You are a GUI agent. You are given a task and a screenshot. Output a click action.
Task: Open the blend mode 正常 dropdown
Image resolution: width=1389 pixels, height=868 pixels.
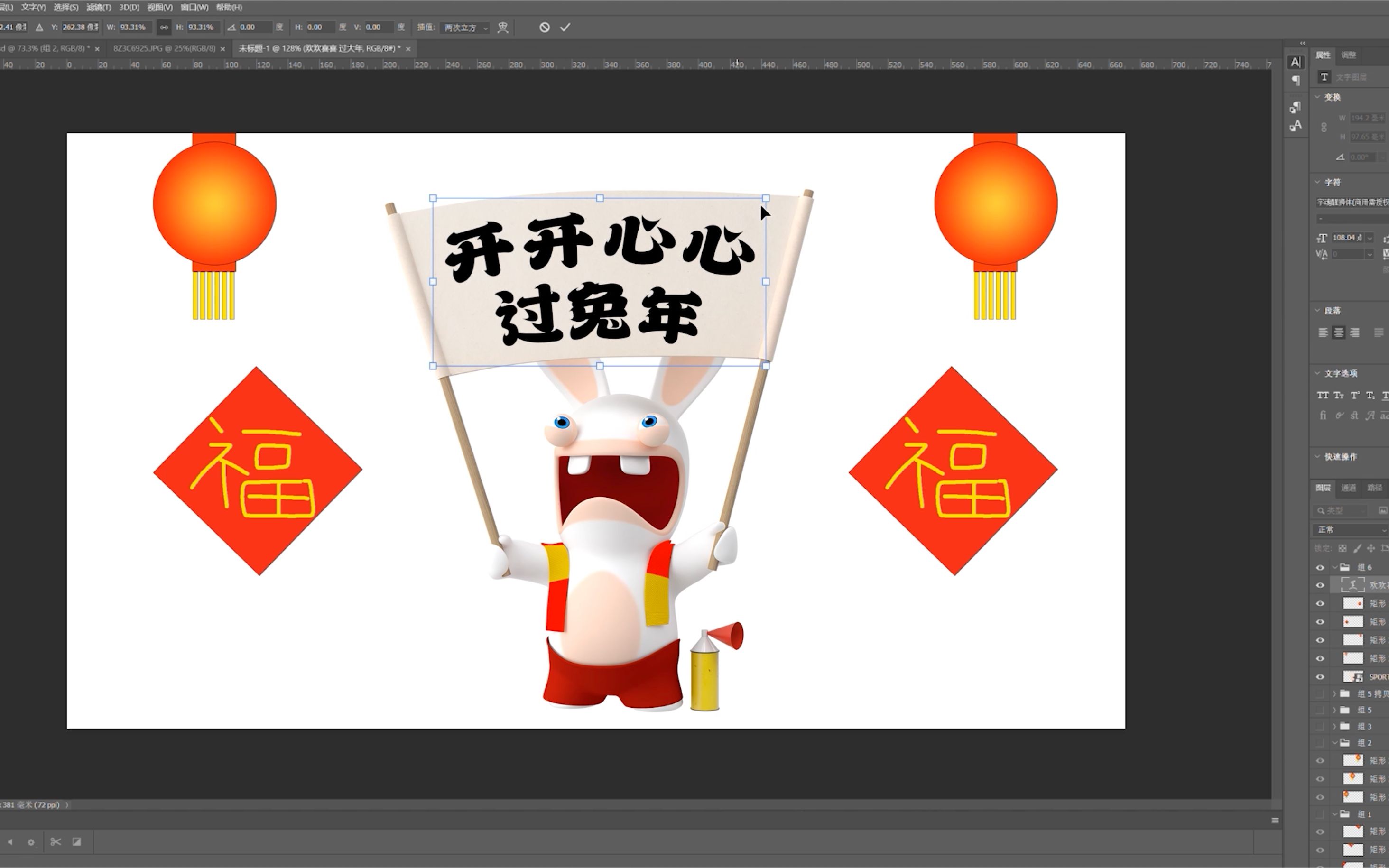tap(1351, 529)
